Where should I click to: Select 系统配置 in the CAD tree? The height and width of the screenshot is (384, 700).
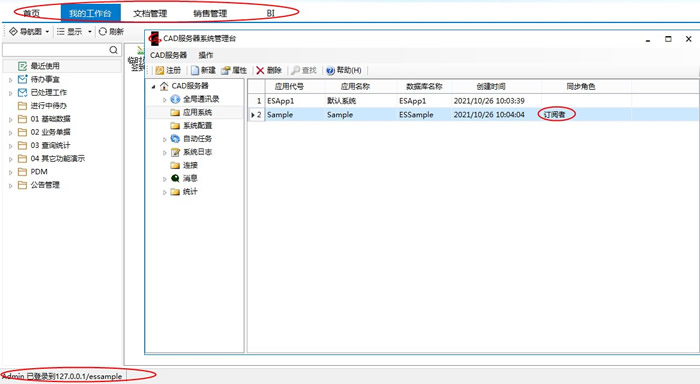click(197, 125)
